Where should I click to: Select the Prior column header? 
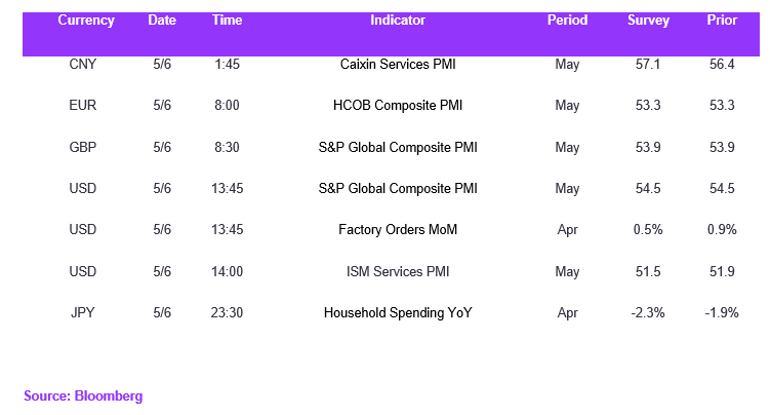722,20
